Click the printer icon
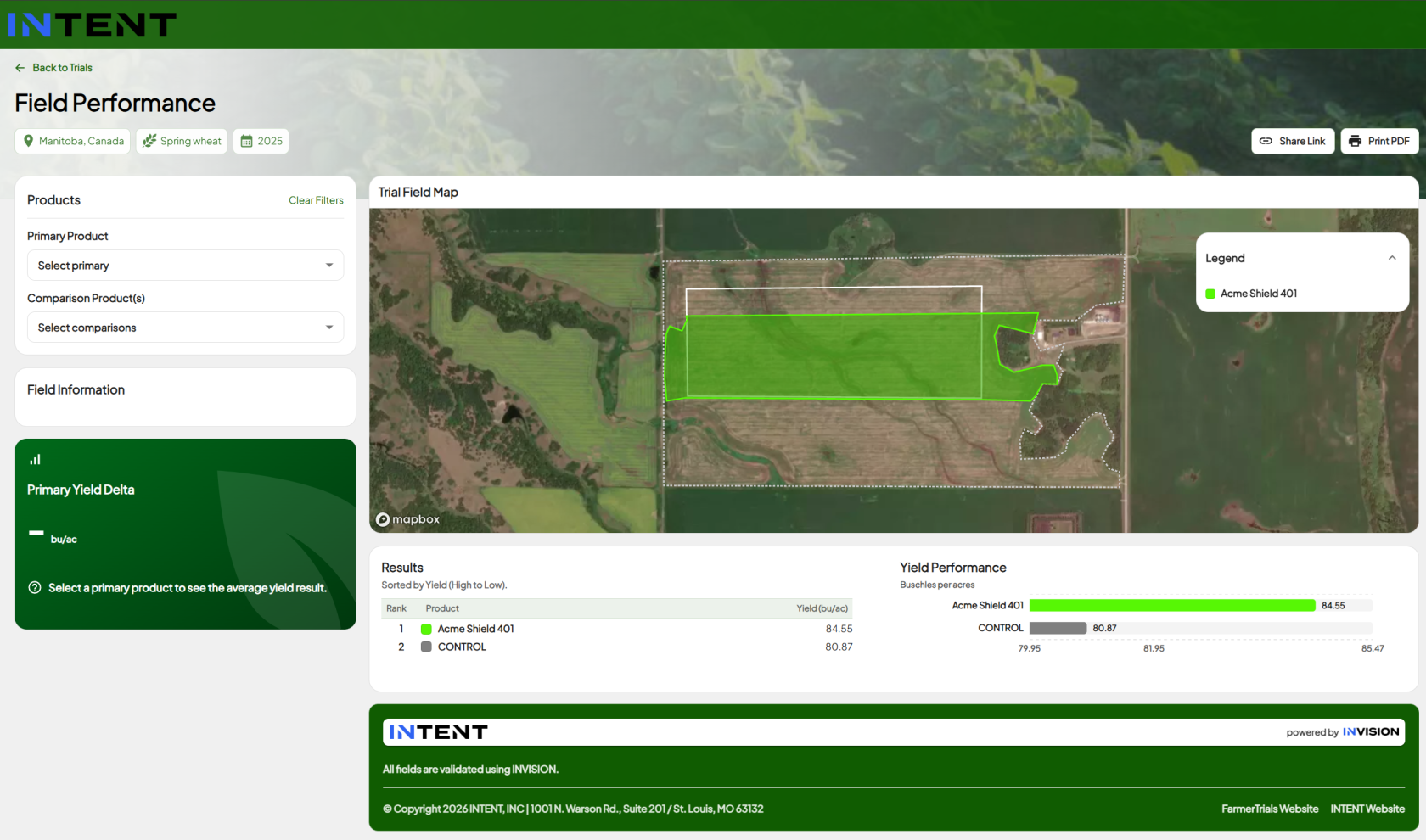This screenshot has width=1426, height=840. (x=1355, y=141)
